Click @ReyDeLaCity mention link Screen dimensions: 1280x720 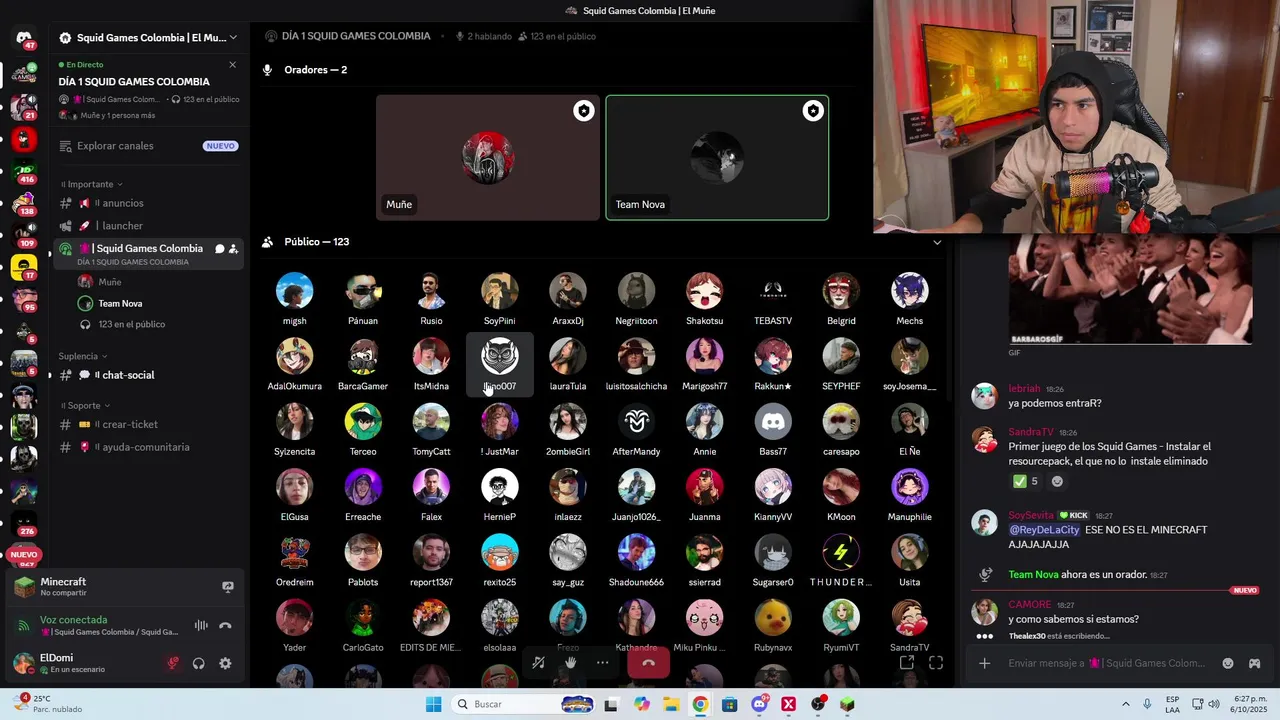[x=1044, y=530]
